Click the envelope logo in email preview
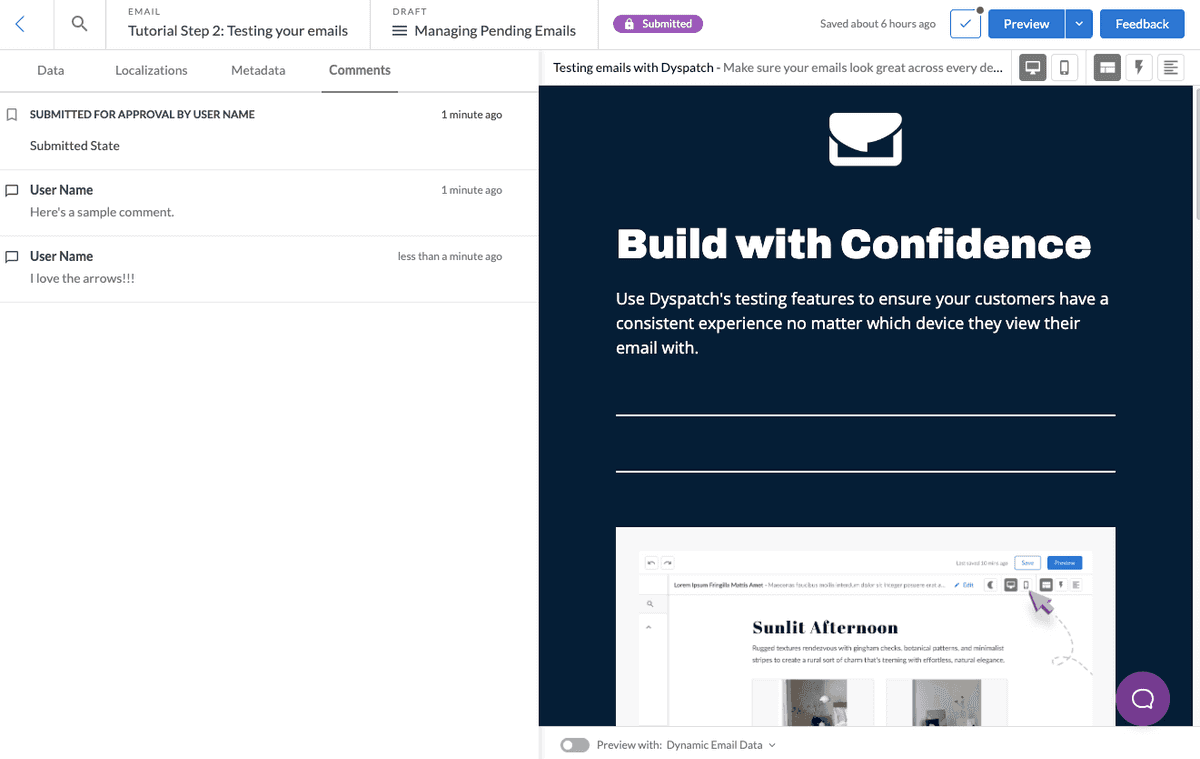 tap(866, 139)
